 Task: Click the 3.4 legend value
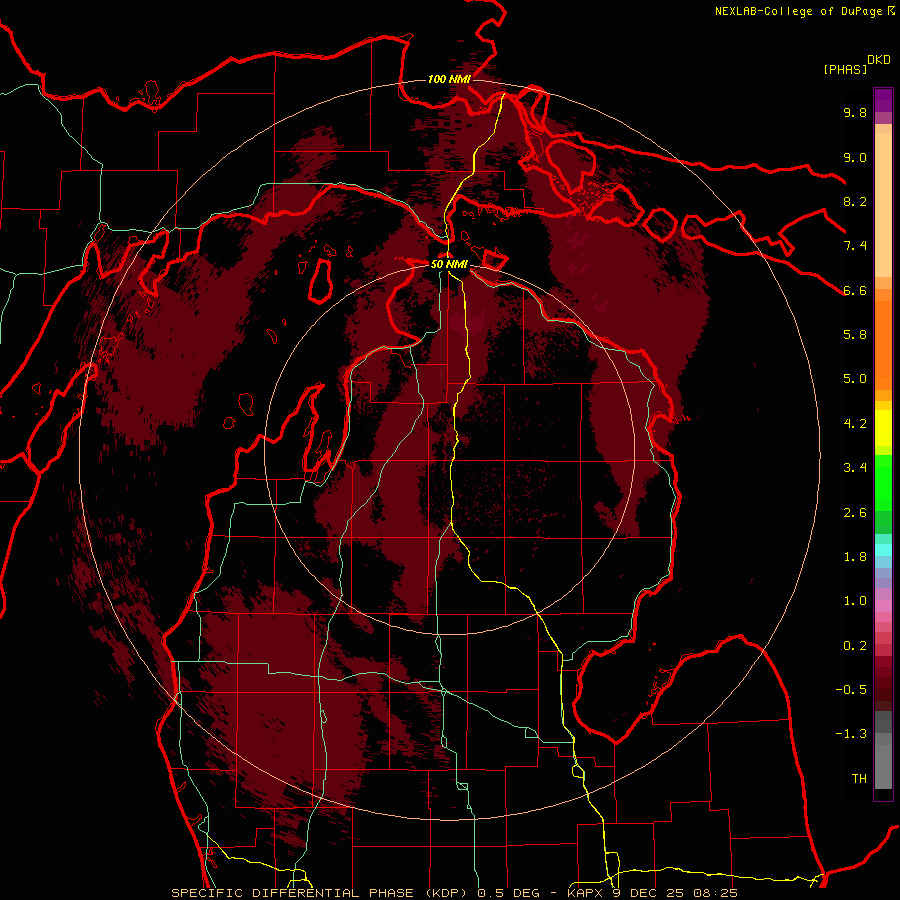[855, 468]
